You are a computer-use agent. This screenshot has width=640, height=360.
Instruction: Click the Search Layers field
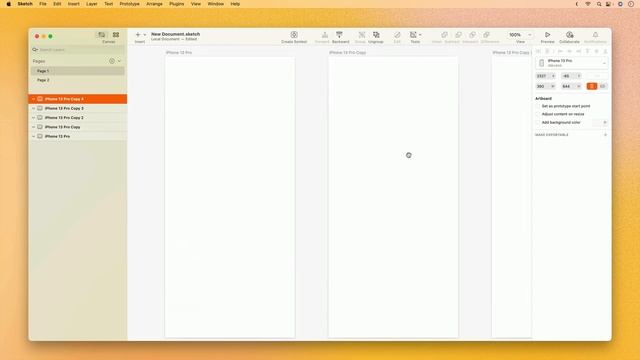point(78,50)
